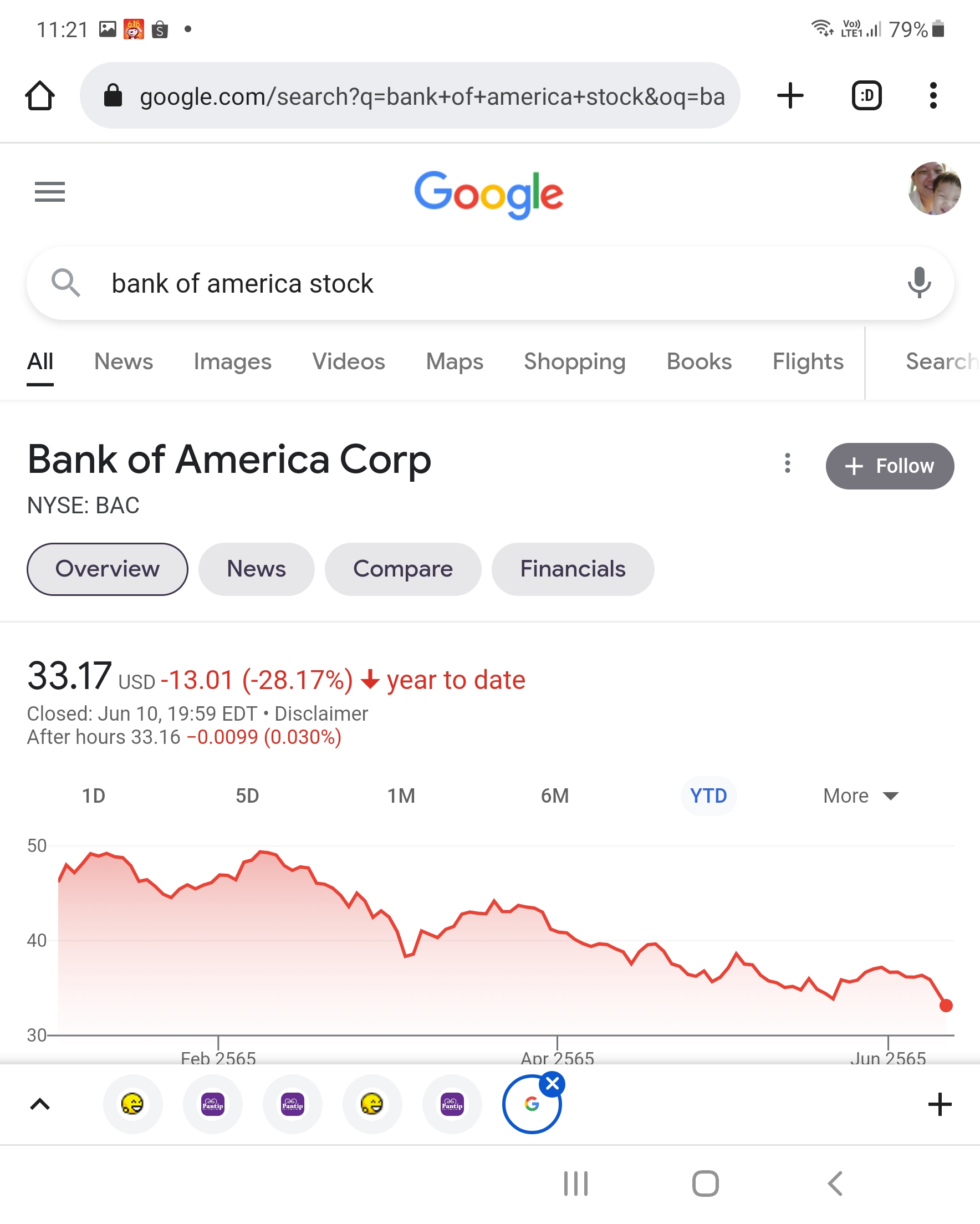Screen dimensions: 980x1224
Task: Select the 1D chart range
Action: click(x=94, y=796)
